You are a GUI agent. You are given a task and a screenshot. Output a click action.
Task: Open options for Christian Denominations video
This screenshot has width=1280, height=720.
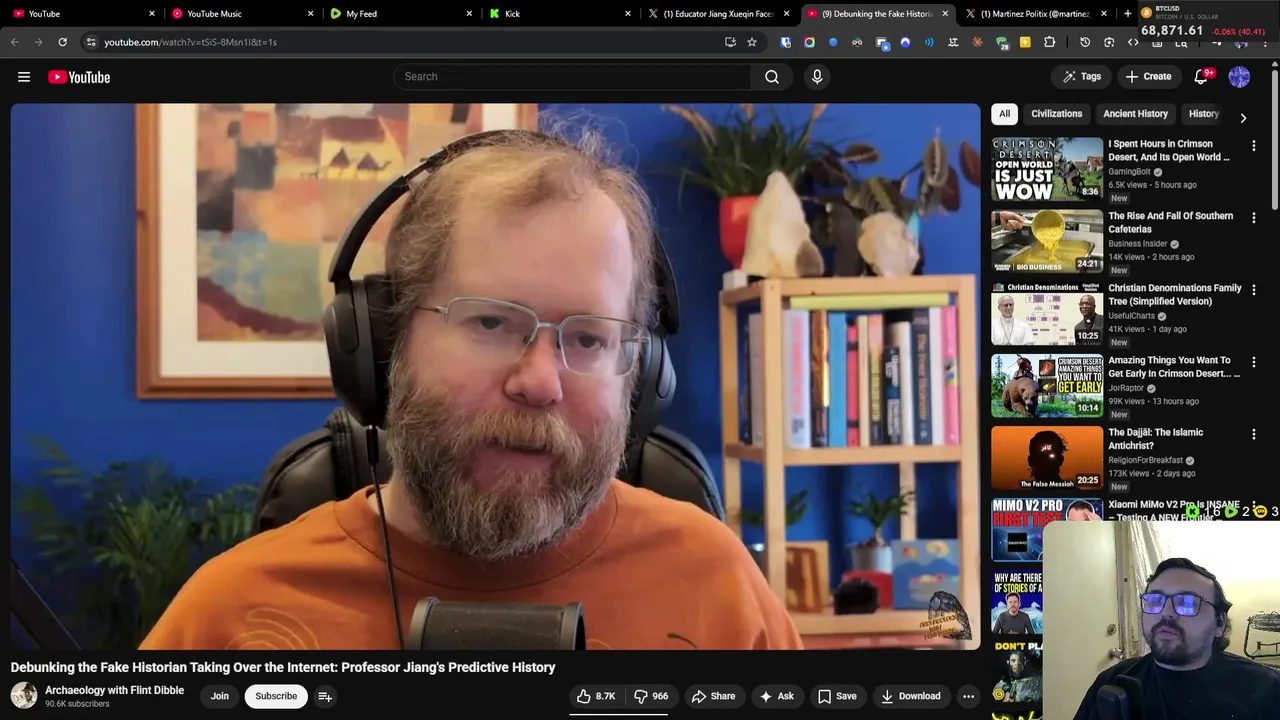(x=1254, y=290)
